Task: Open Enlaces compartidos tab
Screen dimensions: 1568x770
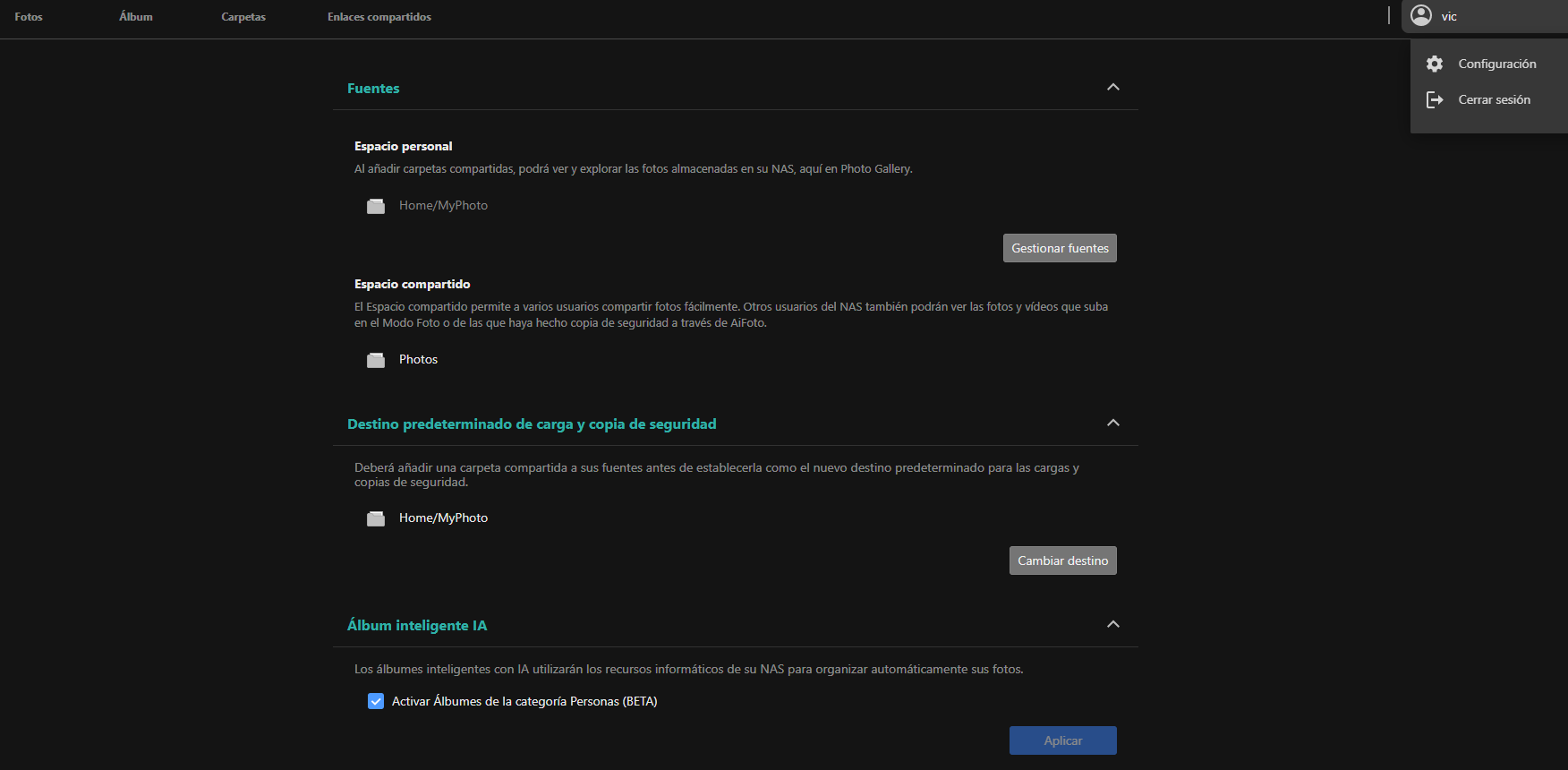Action: coord(379,17)
